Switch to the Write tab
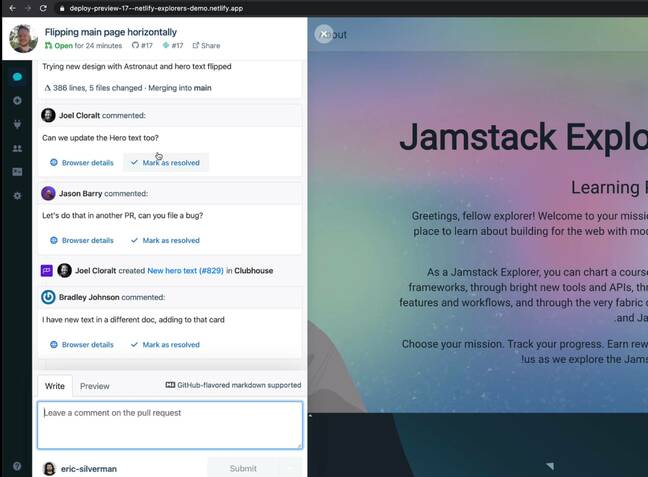 [55, 386]
